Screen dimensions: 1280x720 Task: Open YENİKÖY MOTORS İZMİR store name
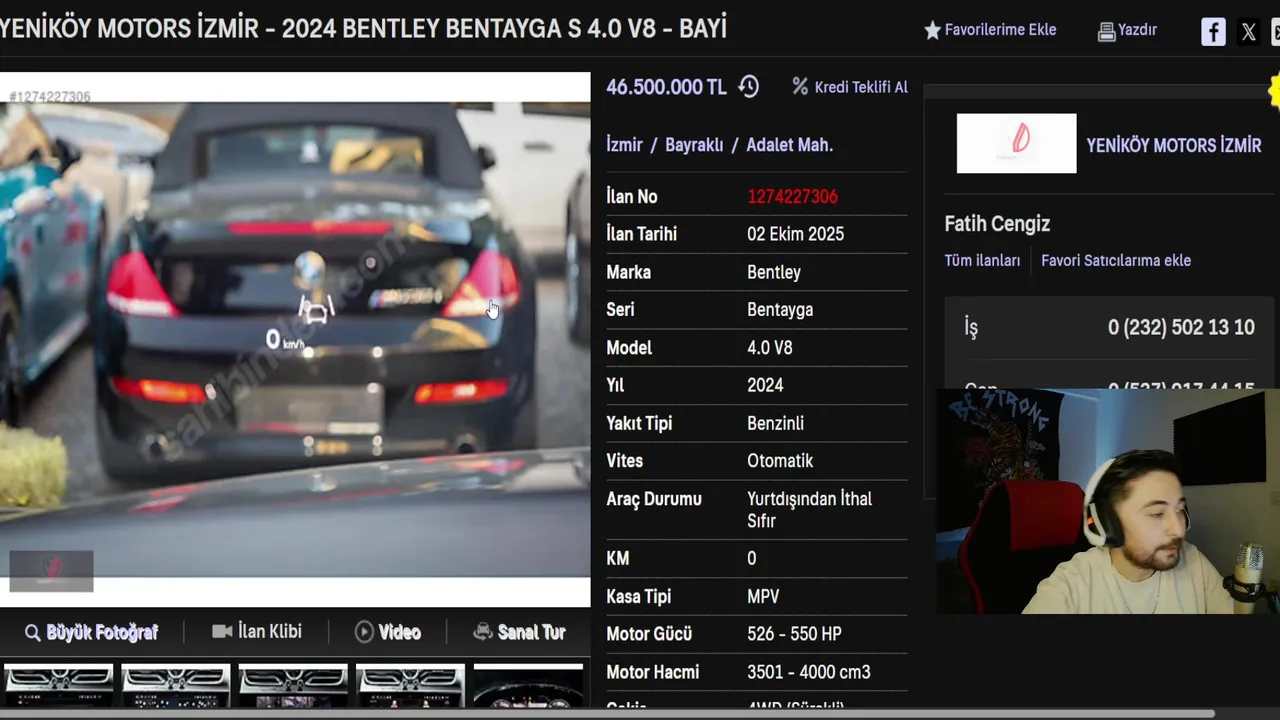click(x=1174, y=145)
